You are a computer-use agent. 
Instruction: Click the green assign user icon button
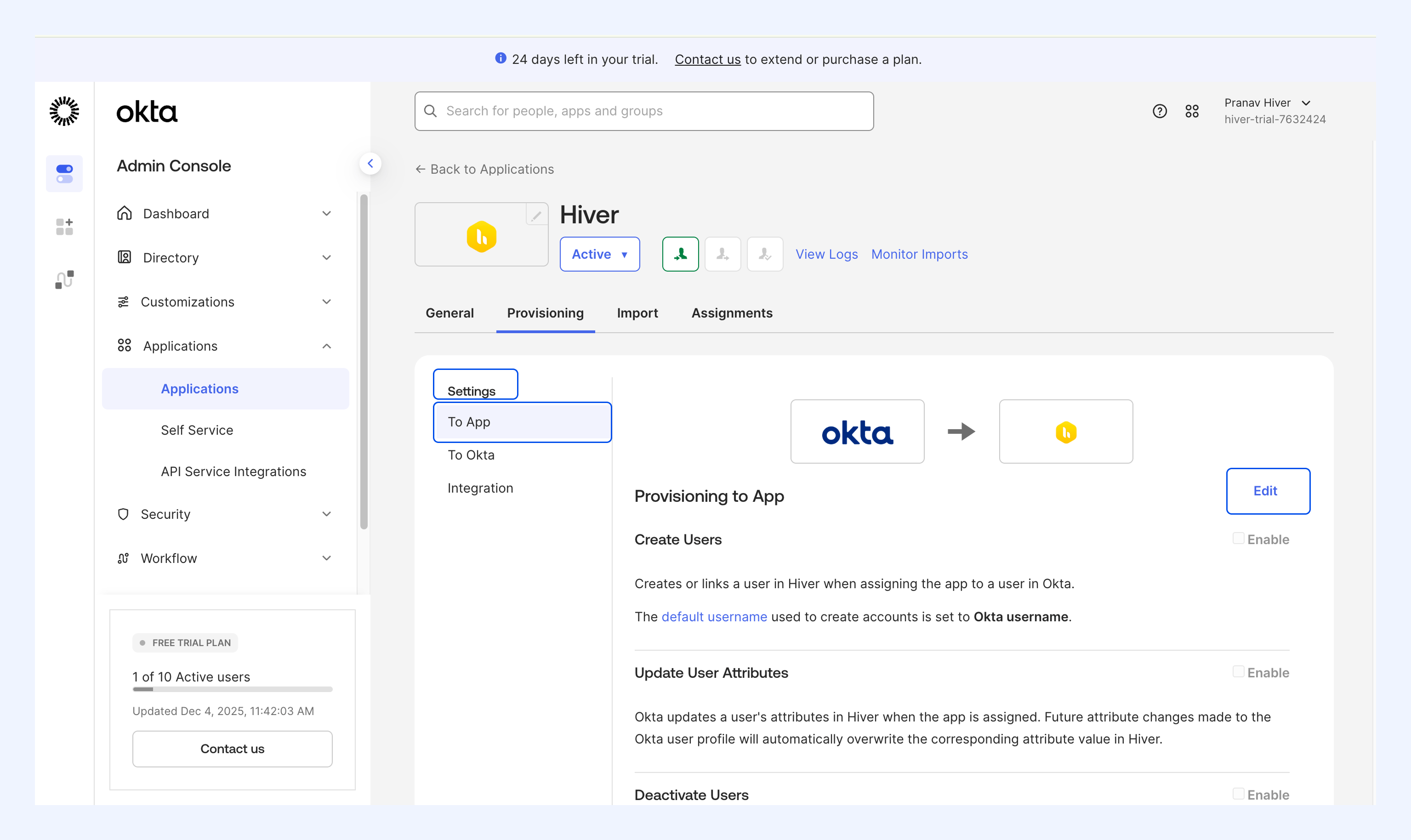pyautogui.click(x=680, y=254)
